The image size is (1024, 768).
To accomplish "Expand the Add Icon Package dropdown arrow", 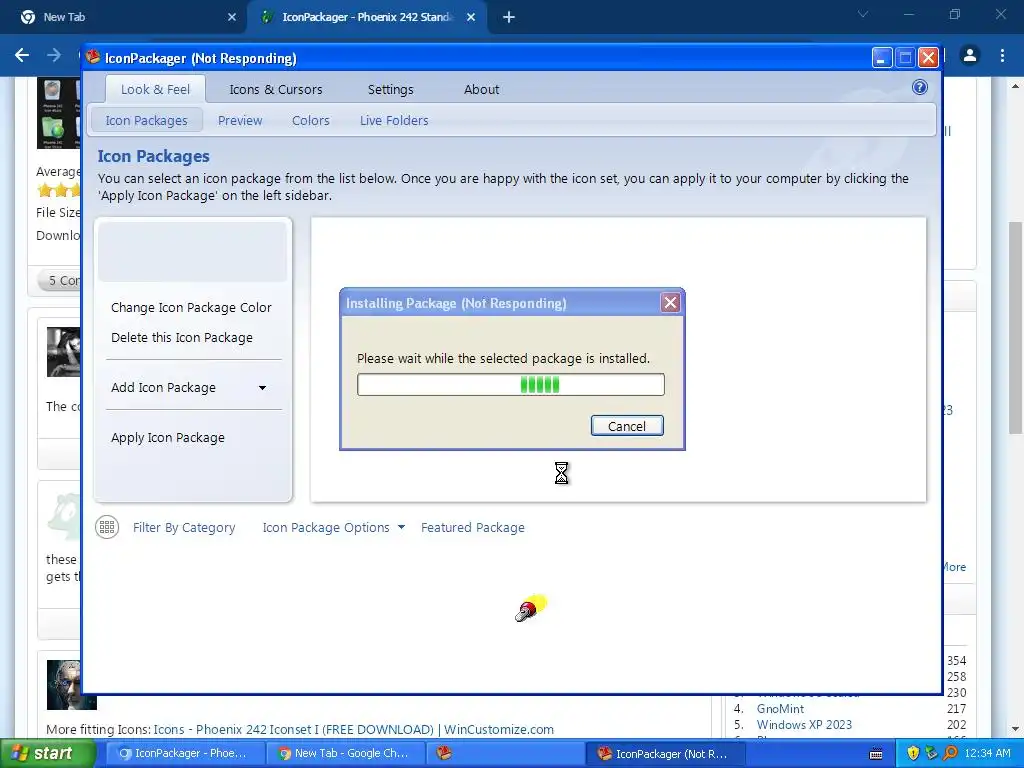I will (262, 388).
